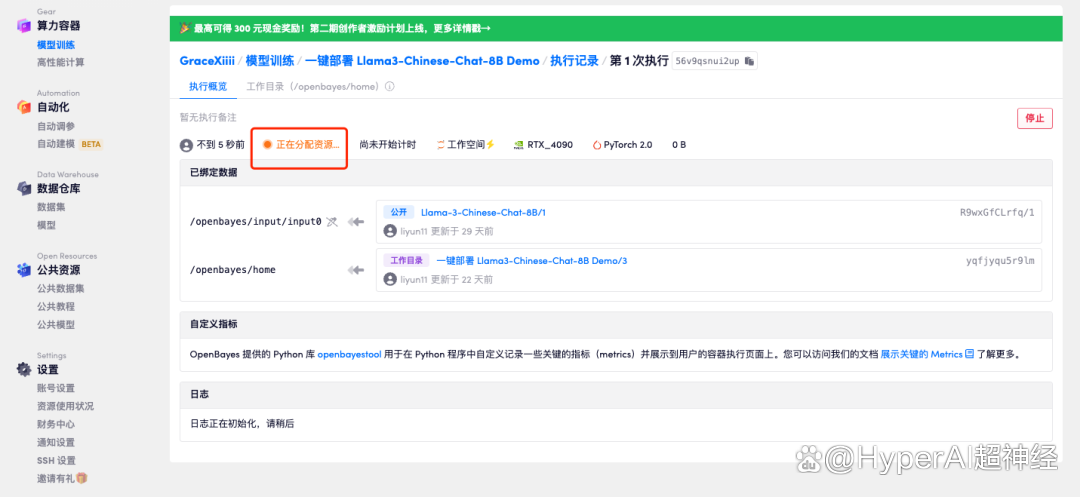Open 公共数据集 in sidebar
Screen dimensions: 1080x497
[x=61, y=288]
